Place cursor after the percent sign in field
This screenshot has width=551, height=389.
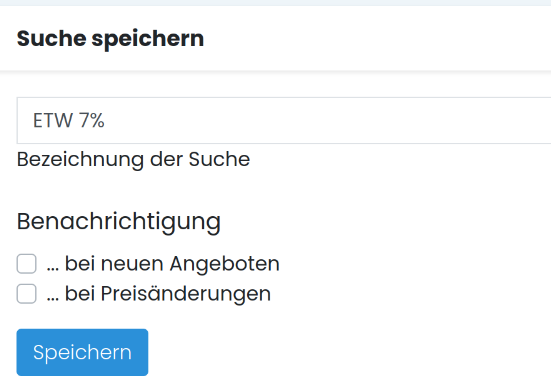[106, 121]
